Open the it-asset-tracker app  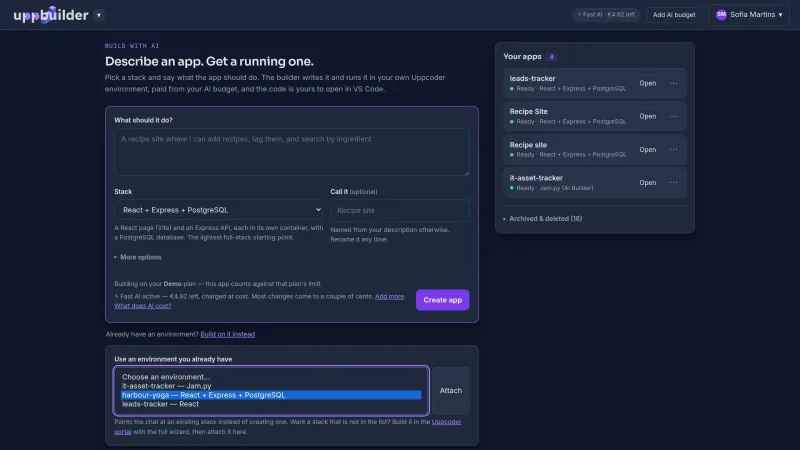pos(647,183)
